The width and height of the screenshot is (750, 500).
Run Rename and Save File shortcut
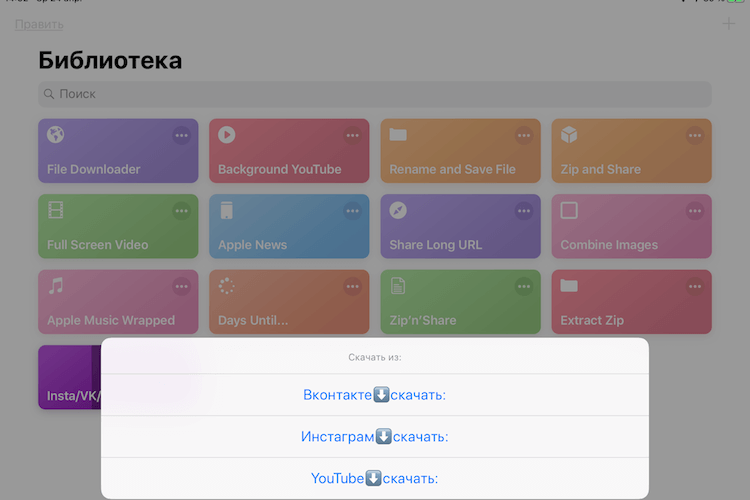[x=460, y=151]
